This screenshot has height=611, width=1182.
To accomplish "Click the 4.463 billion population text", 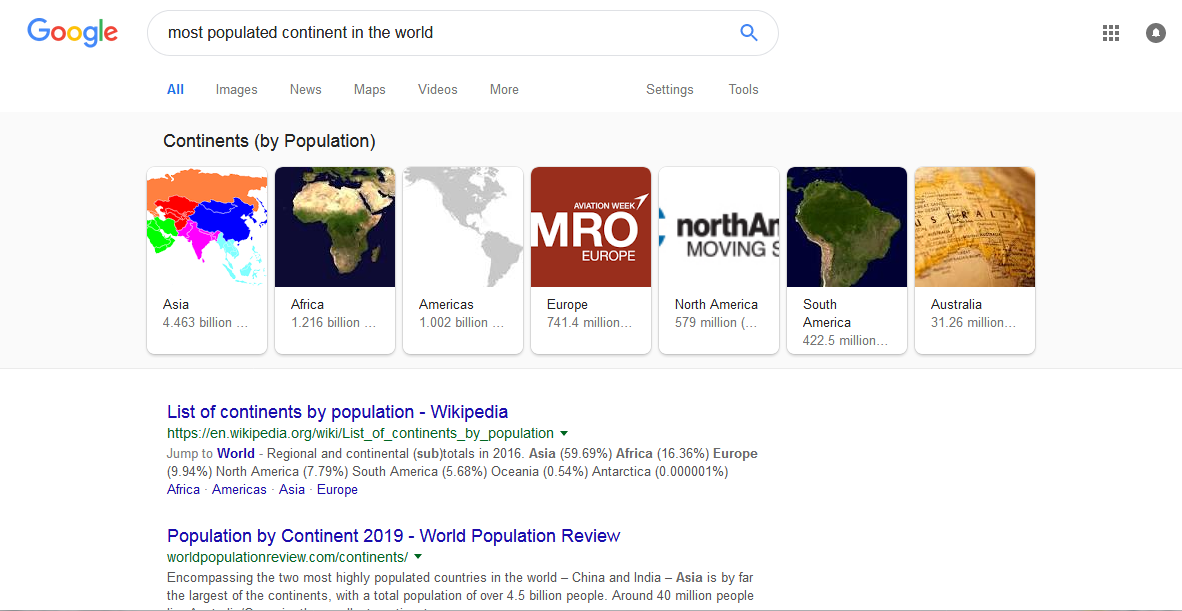I will 206,323.
